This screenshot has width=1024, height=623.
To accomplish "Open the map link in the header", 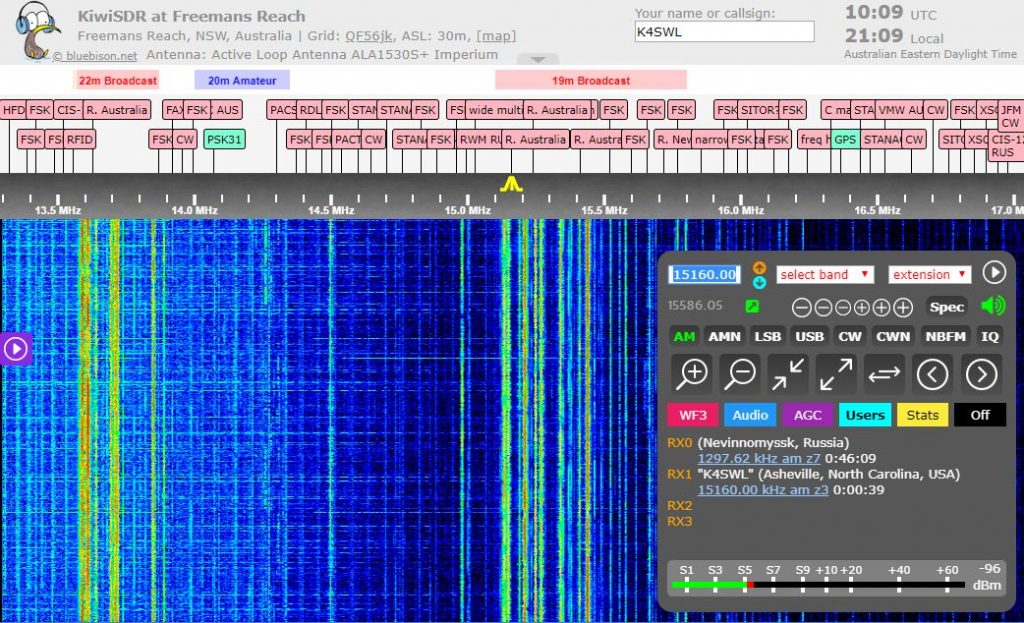I will (497, 35).
